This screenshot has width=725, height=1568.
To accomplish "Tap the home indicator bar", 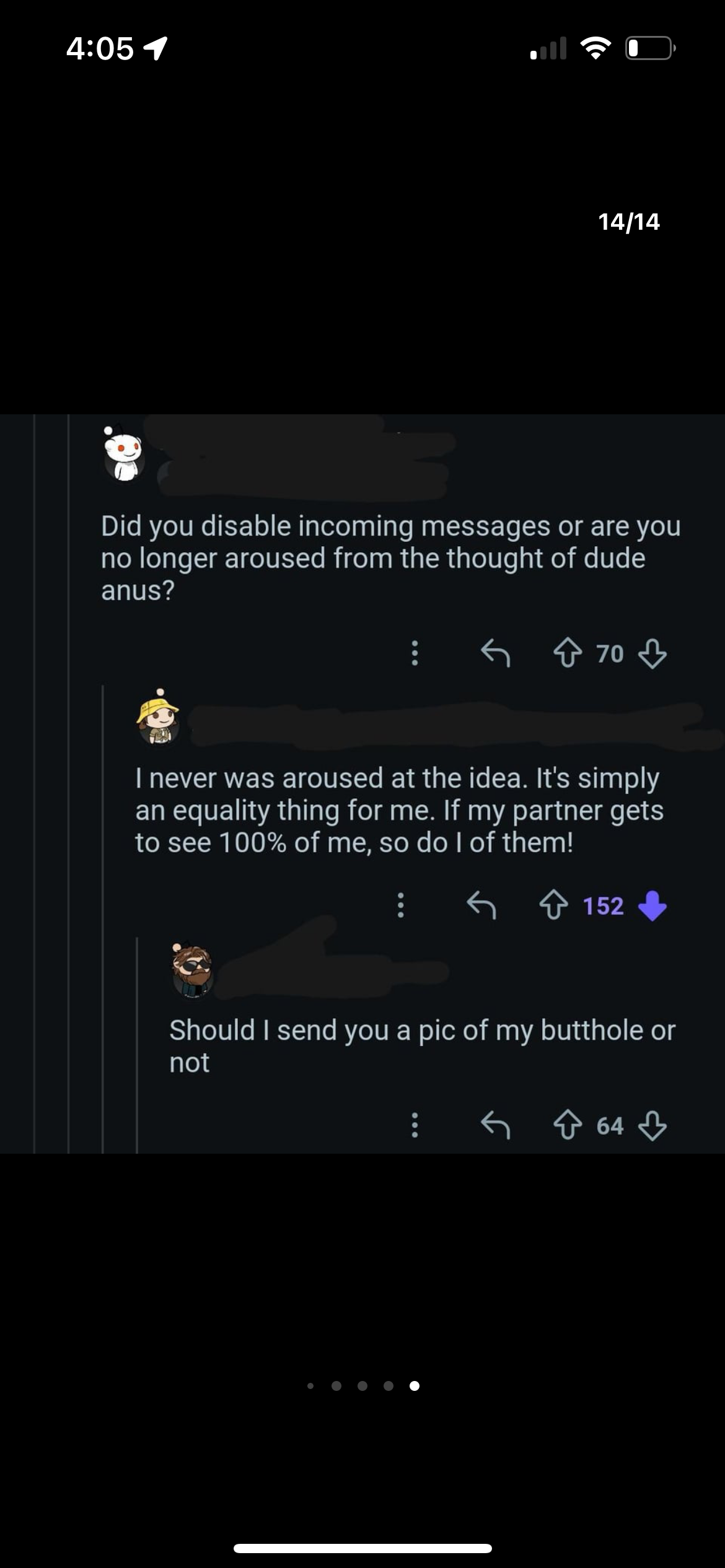I will click(362, 1548).
